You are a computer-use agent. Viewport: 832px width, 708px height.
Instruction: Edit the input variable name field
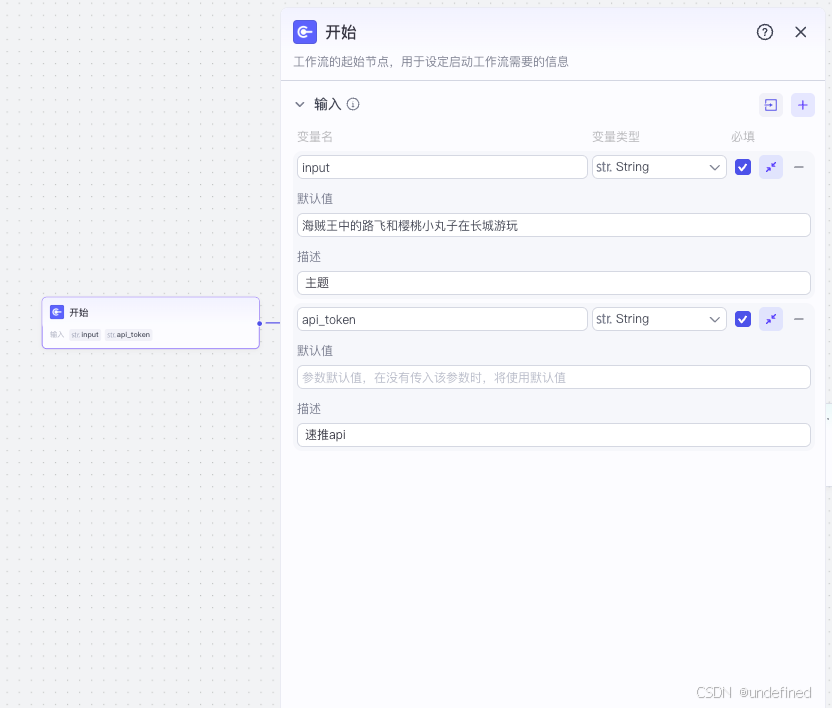tap(442, 167)
